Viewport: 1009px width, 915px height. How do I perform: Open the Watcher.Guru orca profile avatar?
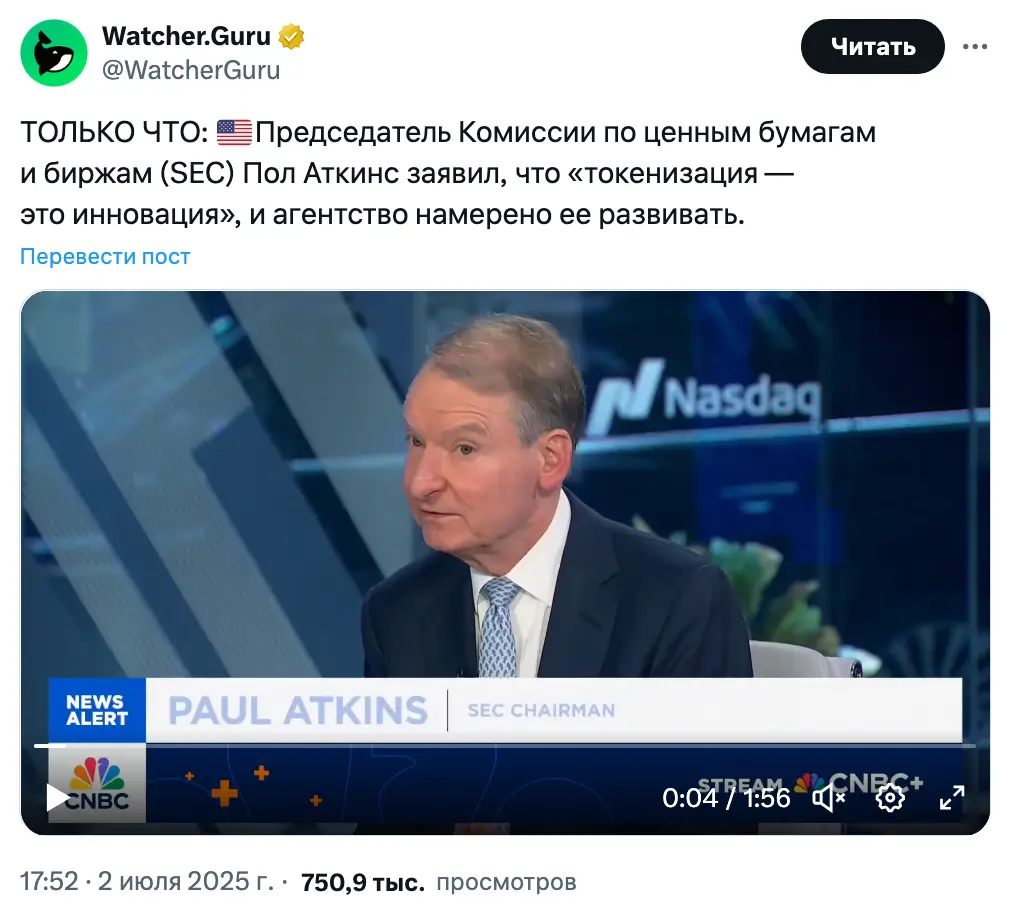point(54,53)
